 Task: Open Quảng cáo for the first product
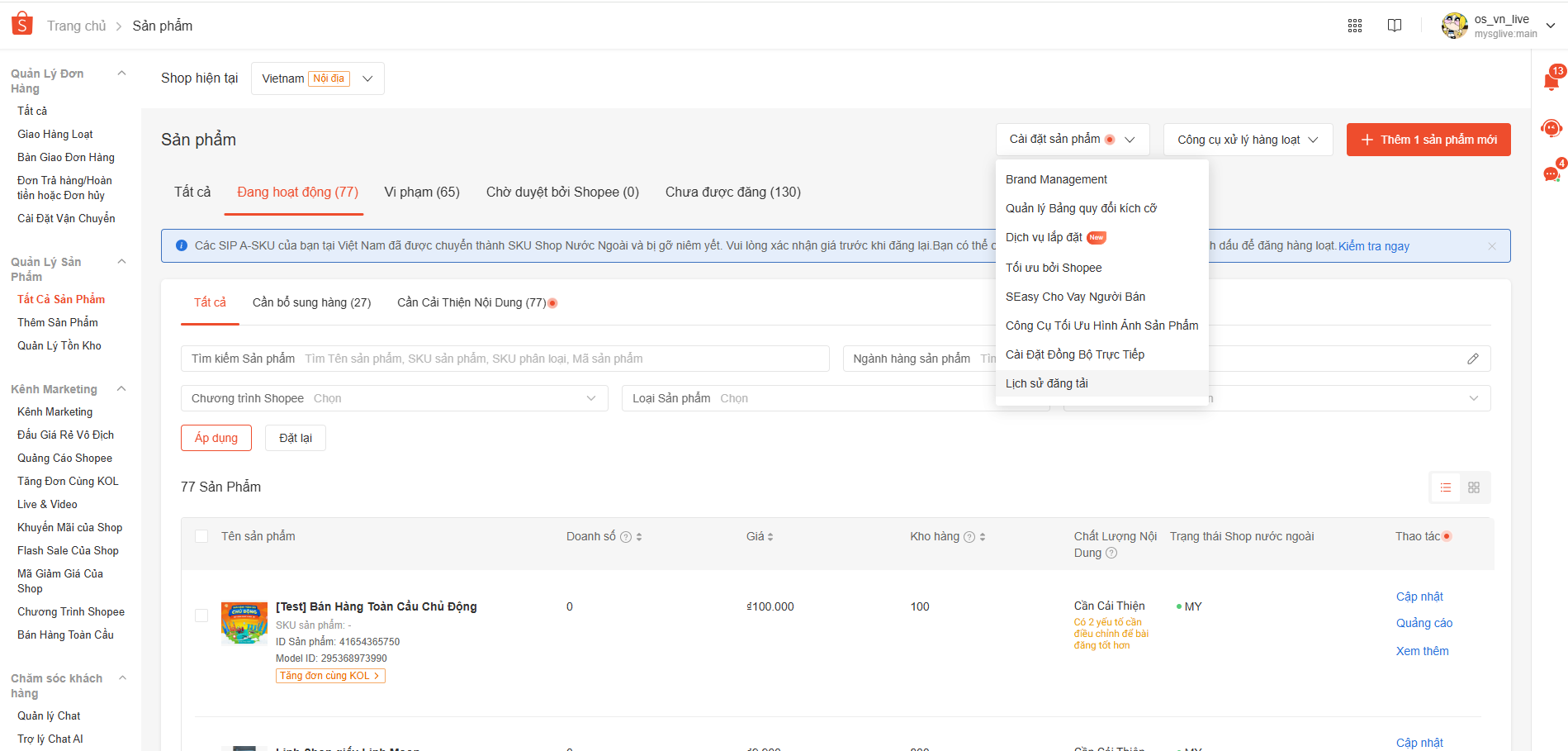1424,622
